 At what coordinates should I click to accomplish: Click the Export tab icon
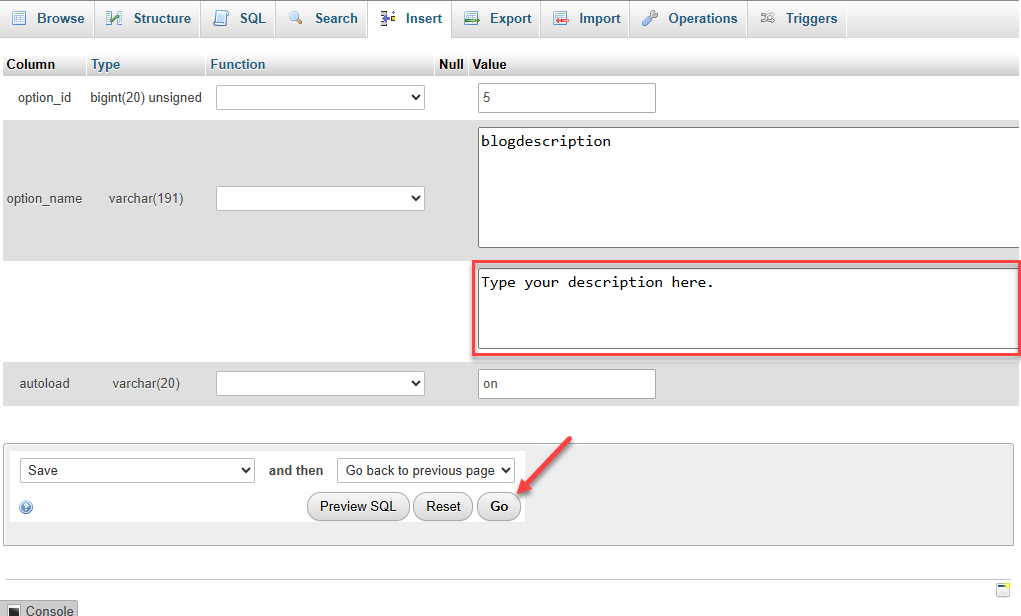tap(471, 18)
